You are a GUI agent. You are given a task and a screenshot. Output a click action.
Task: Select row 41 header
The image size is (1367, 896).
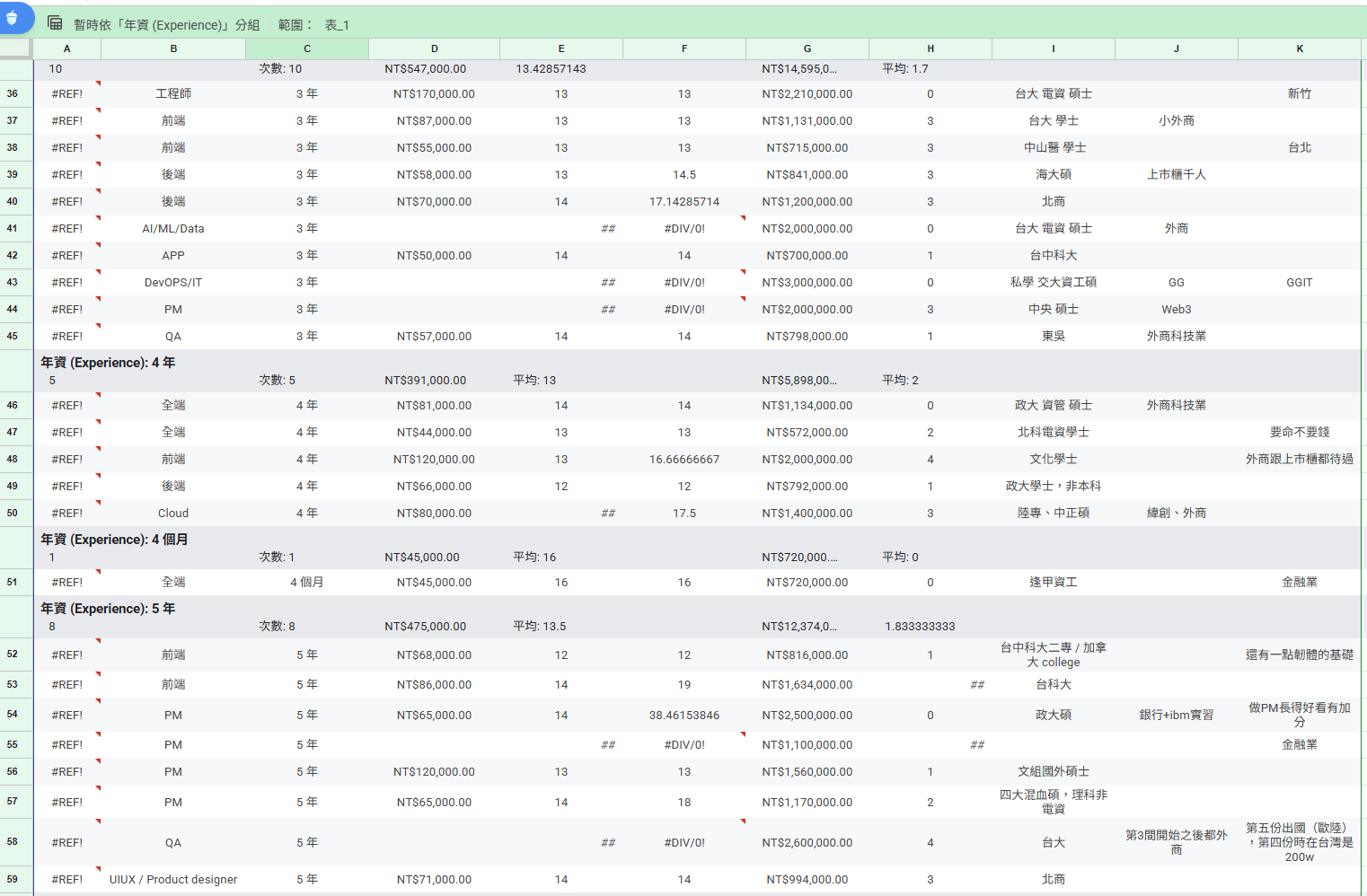coord(13,229)
